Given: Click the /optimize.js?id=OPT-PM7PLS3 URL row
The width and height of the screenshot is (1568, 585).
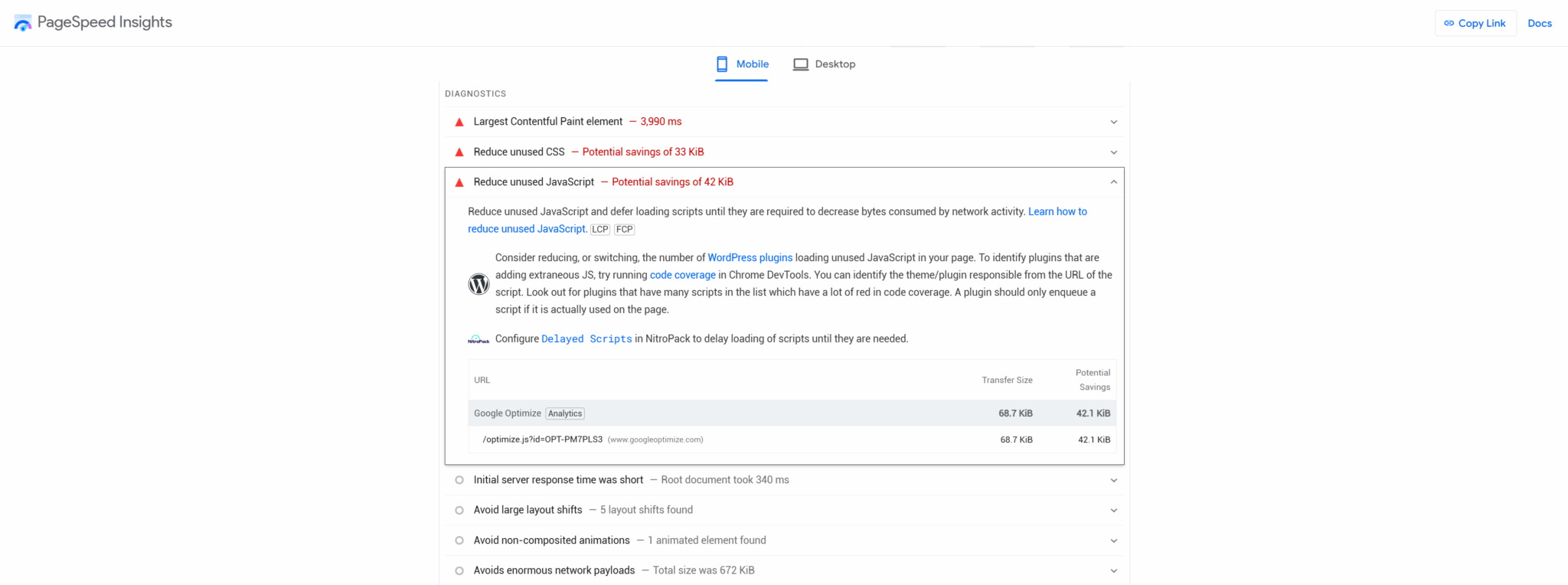Looking at the screenshot, I should click(x=792, y=440).
